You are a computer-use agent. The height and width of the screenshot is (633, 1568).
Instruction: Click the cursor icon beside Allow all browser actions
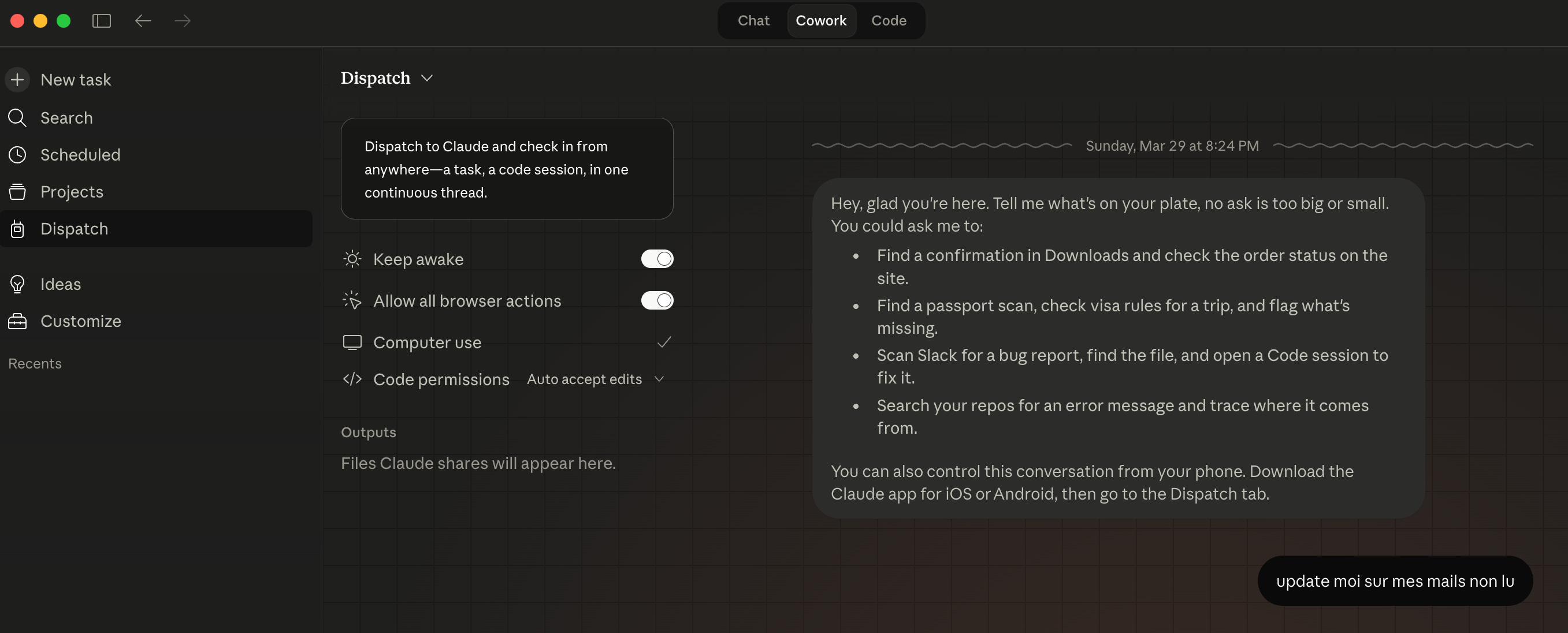(352, 301)
